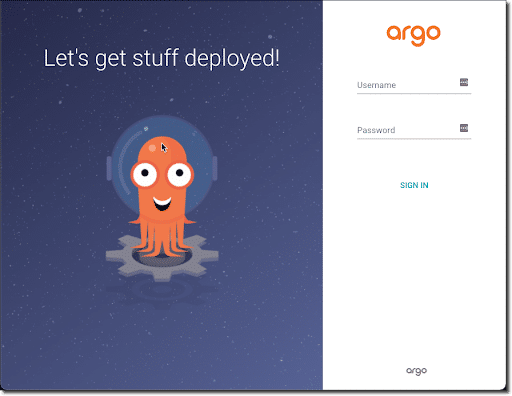Click the Username label text
Screen dimensions: 512x396
click(376, 85)
